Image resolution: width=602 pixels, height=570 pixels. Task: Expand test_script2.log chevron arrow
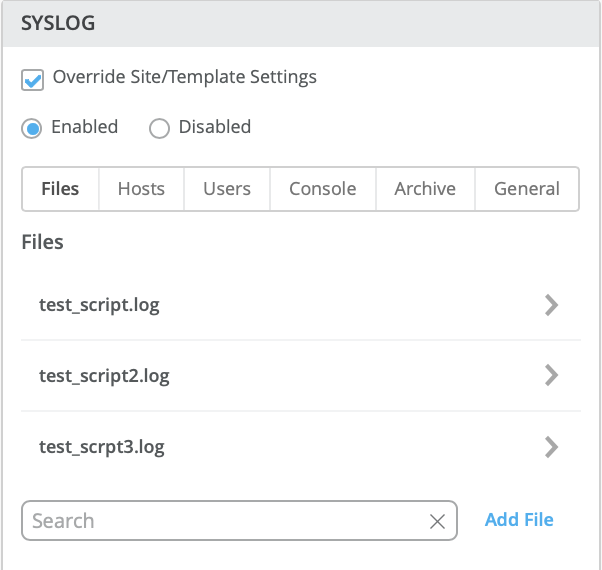tap(551, 375)
